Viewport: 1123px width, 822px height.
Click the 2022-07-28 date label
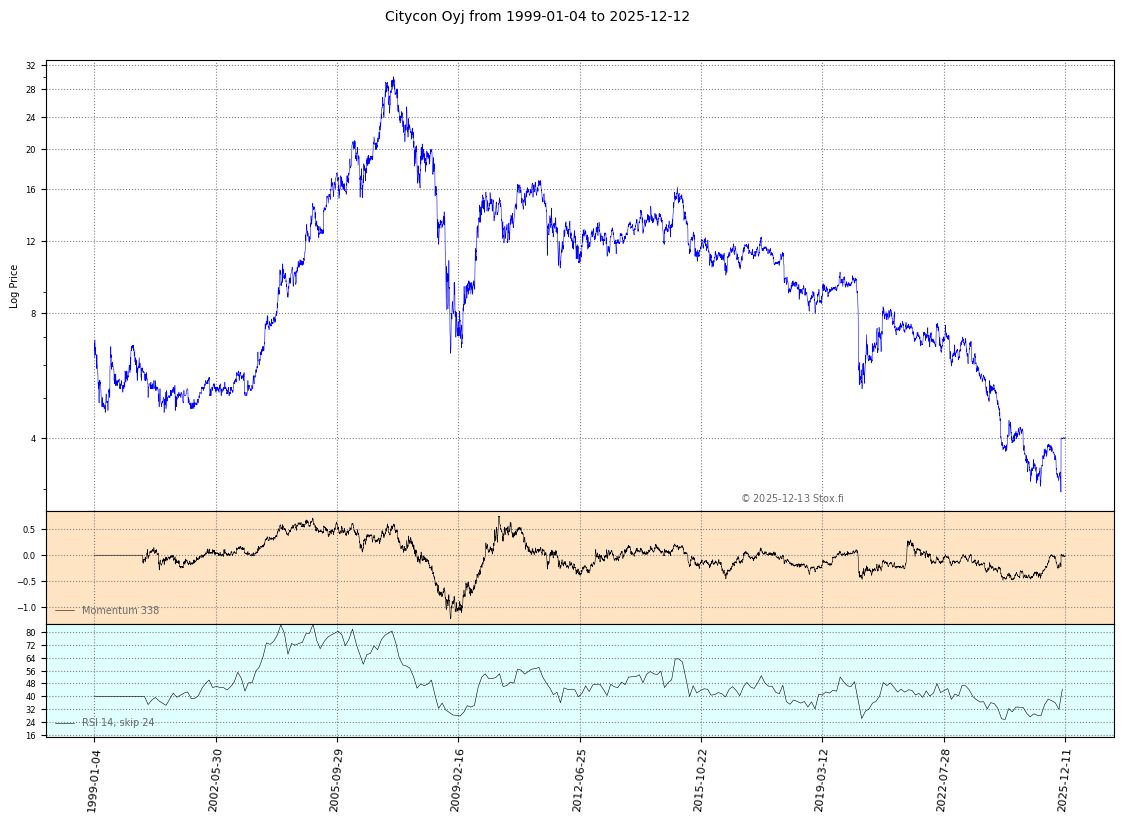click(942, 778)
